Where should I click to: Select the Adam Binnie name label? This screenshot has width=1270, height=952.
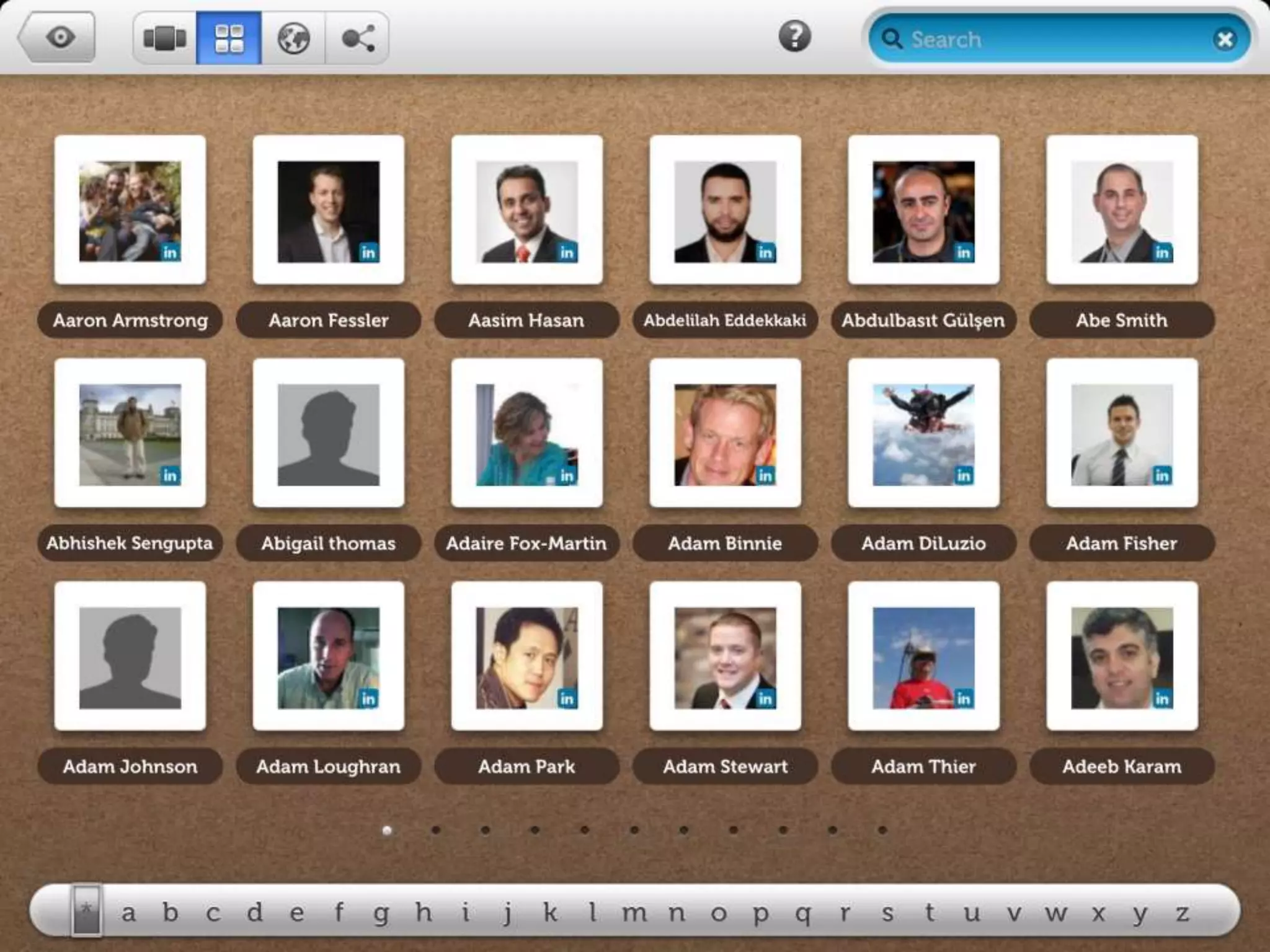pos(725,544)
